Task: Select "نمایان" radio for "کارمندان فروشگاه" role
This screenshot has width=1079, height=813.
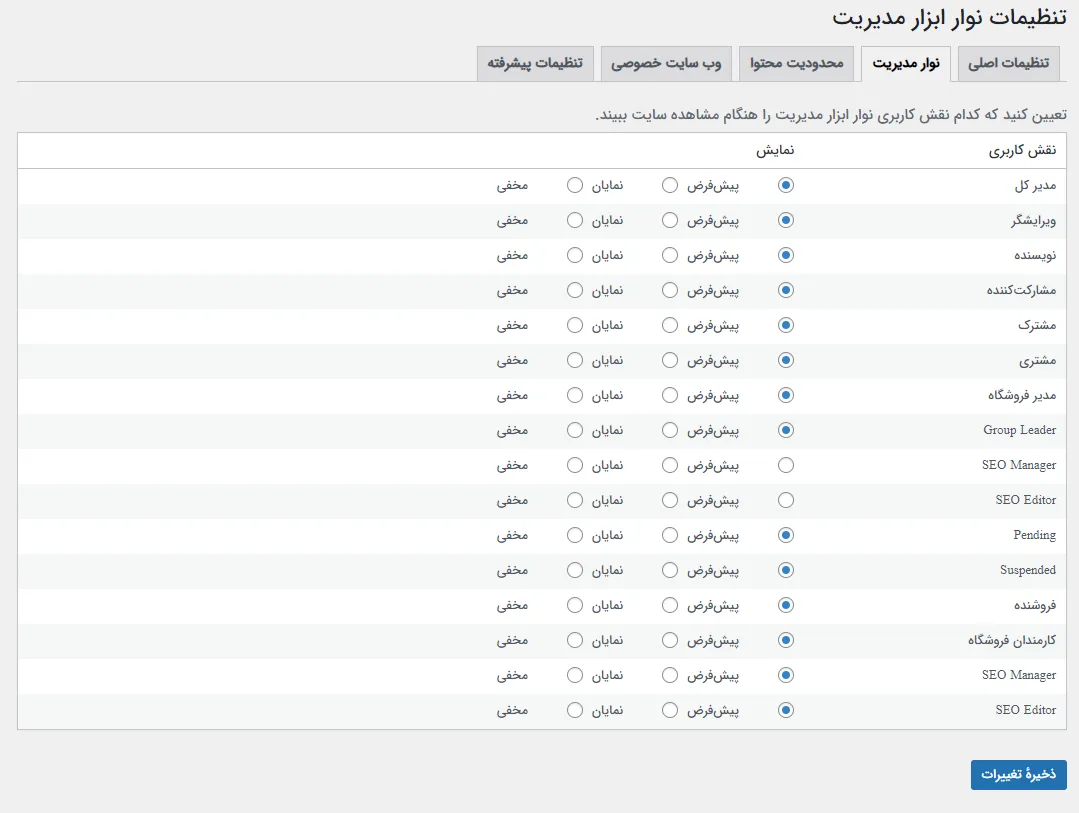Action: tap(670, 640)
